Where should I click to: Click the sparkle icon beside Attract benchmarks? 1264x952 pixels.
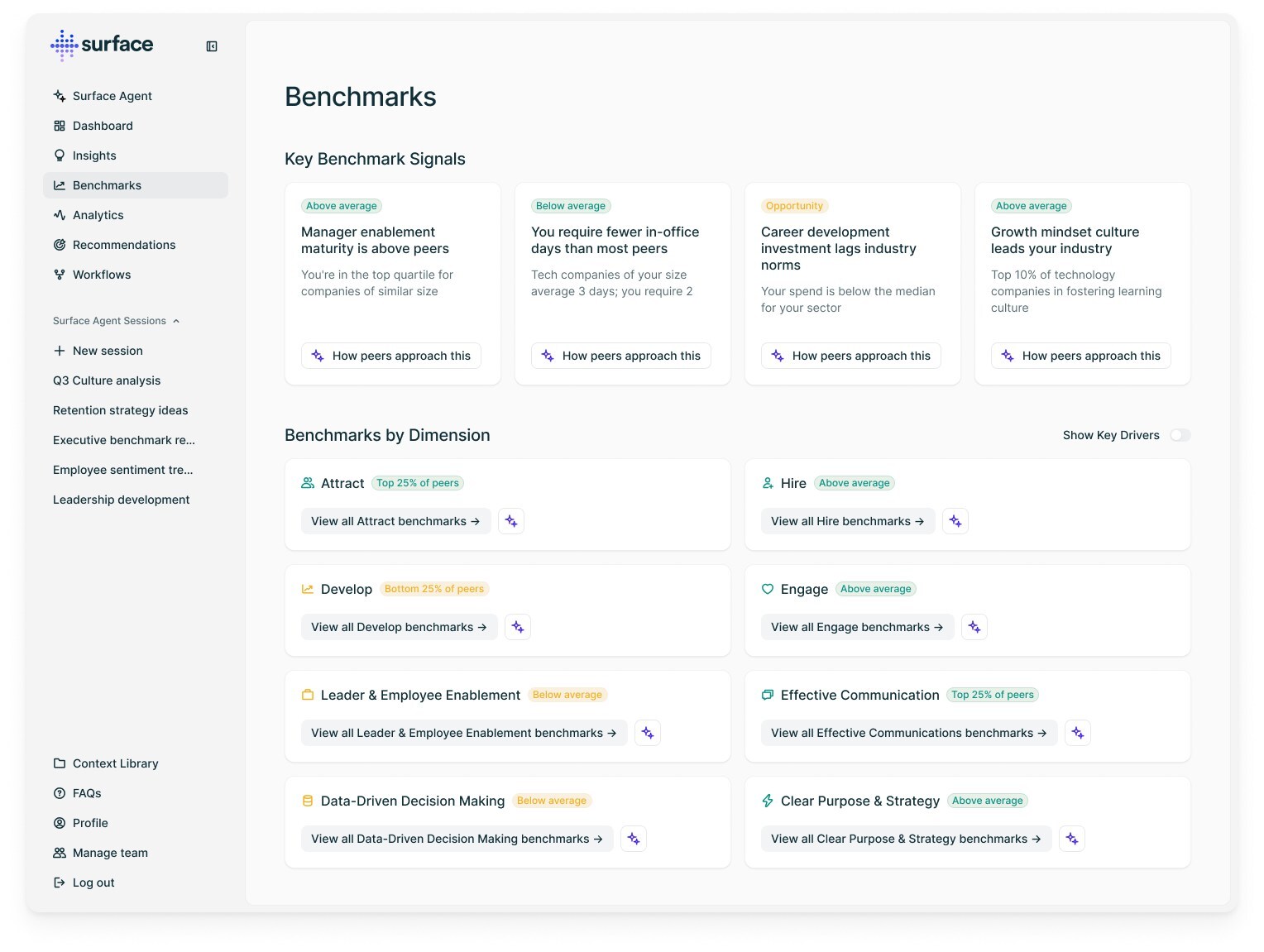tap(511, 521)
